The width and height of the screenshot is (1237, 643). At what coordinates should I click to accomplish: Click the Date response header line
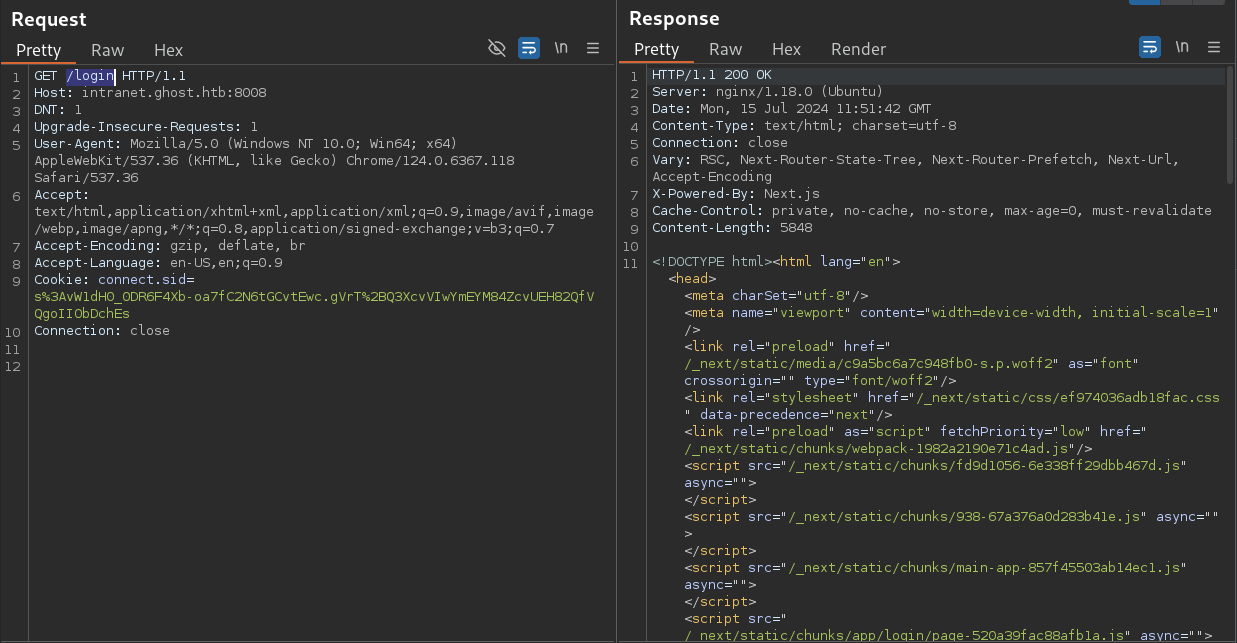792,109
